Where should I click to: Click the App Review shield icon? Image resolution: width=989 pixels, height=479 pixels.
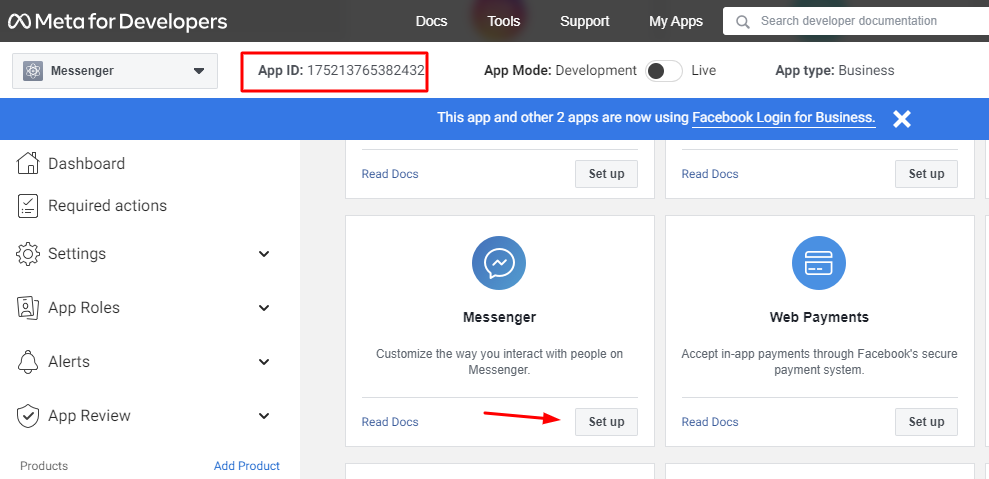(x=27, y=416)
